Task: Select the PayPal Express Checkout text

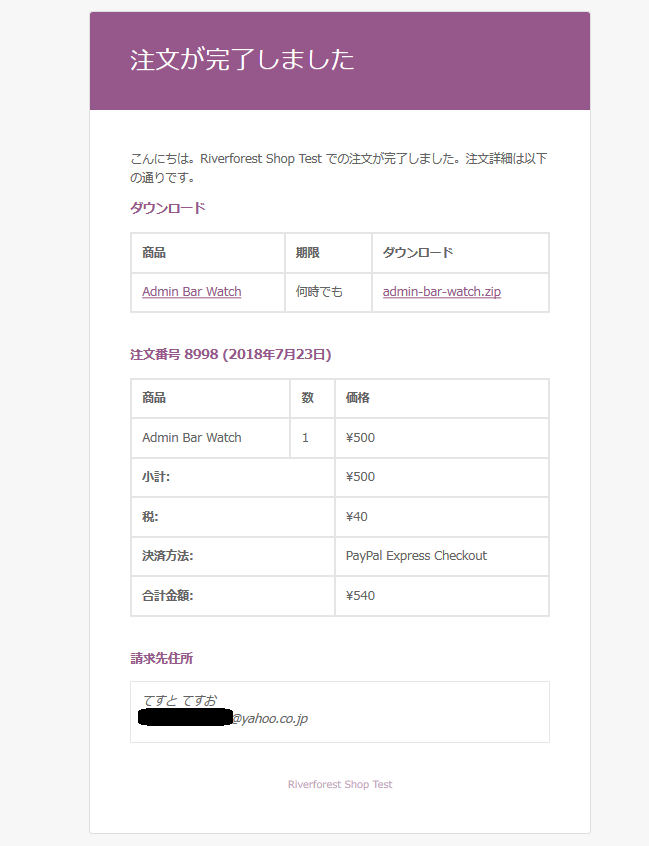Action: 416,556
